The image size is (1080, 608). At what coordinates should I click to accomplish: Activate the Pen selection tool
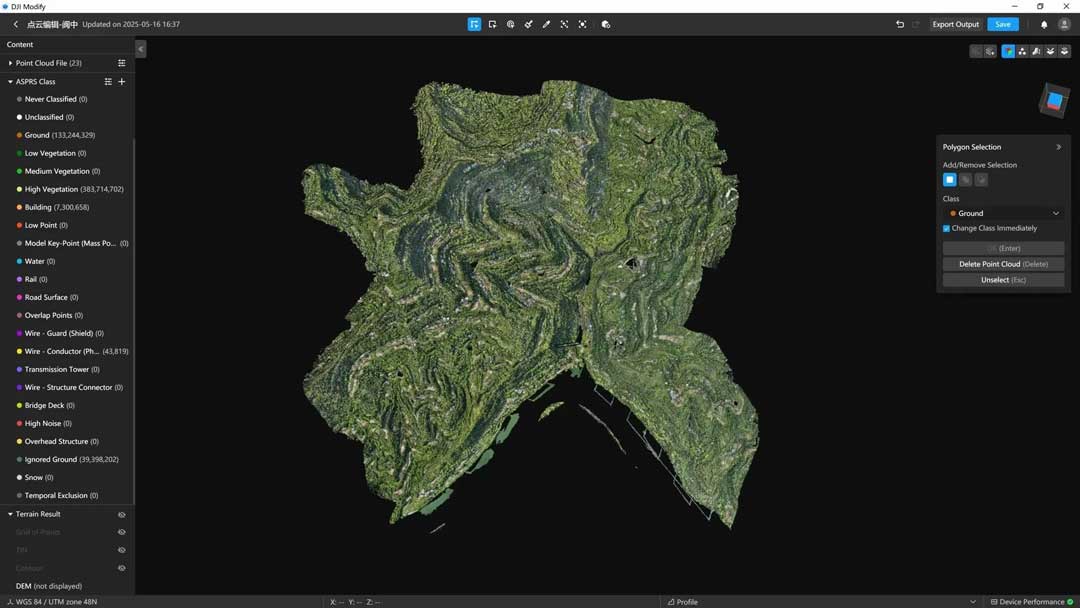(546, 24)
